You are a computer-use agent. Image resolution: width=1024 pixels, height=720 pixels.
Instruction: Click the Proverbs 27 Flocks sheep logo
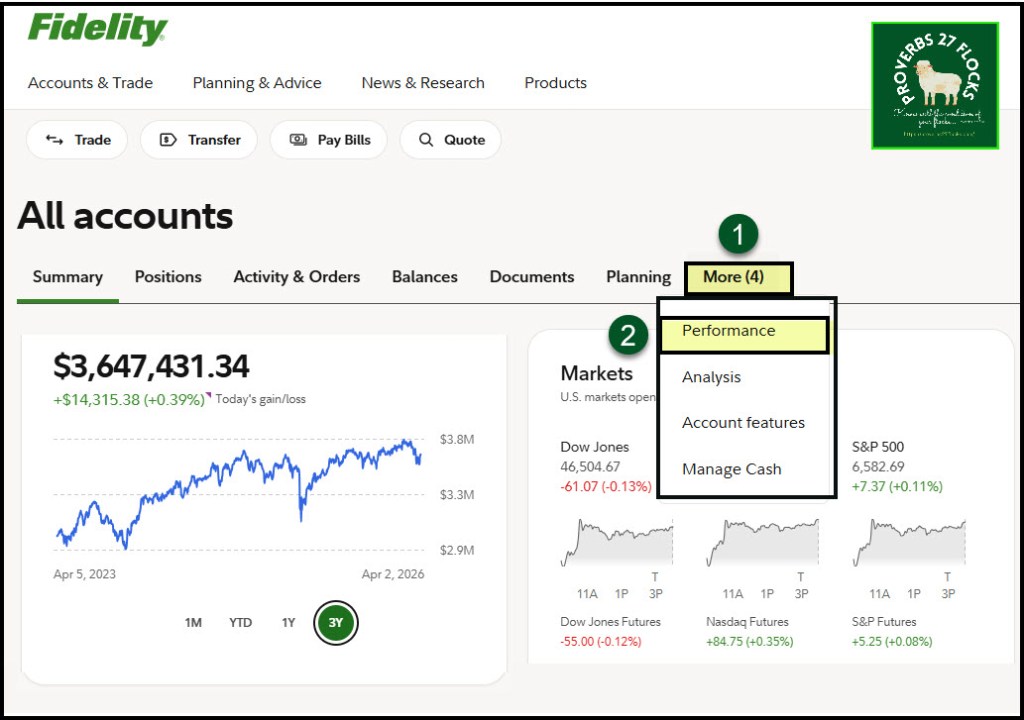pyautogui.click(x=934, y=86)
